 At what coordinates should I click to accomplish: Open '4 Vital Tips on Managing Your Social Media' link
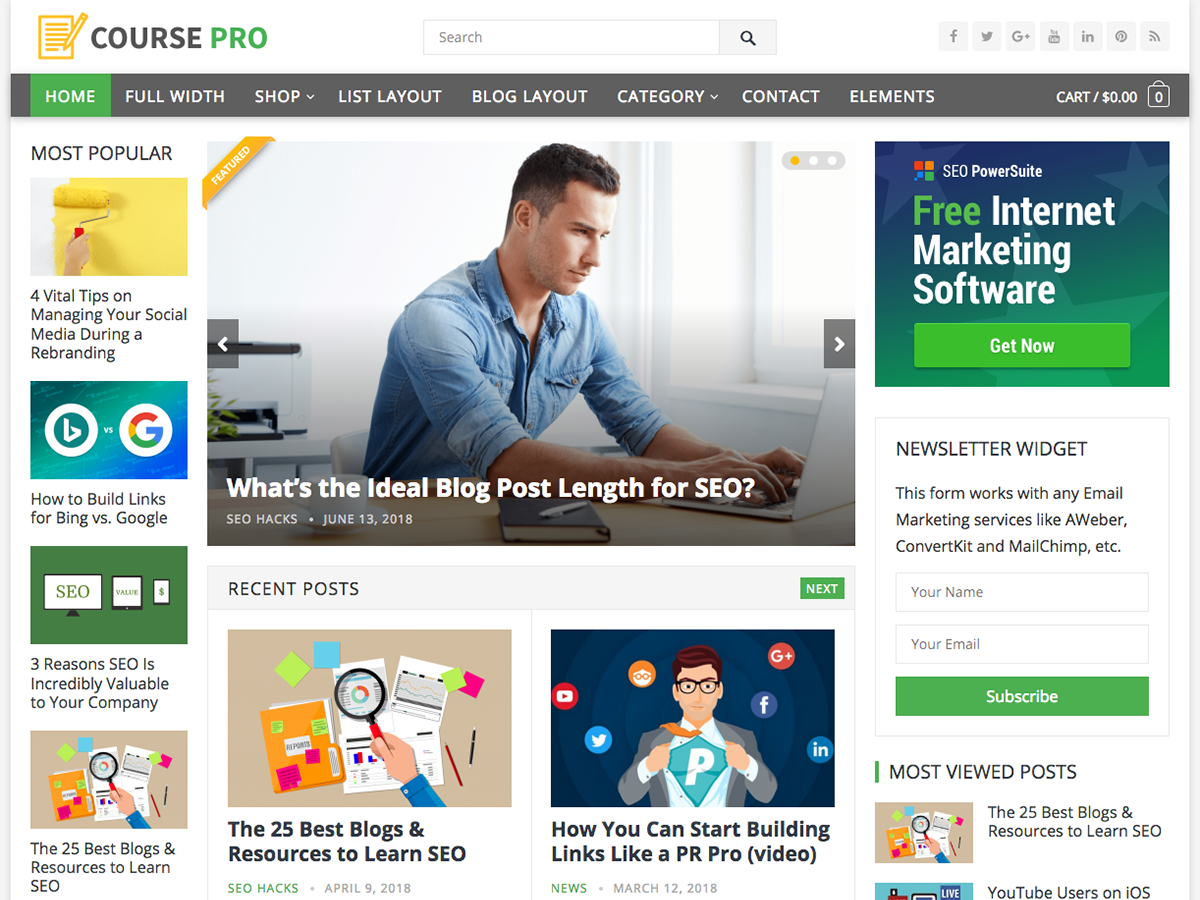(109, 324)
